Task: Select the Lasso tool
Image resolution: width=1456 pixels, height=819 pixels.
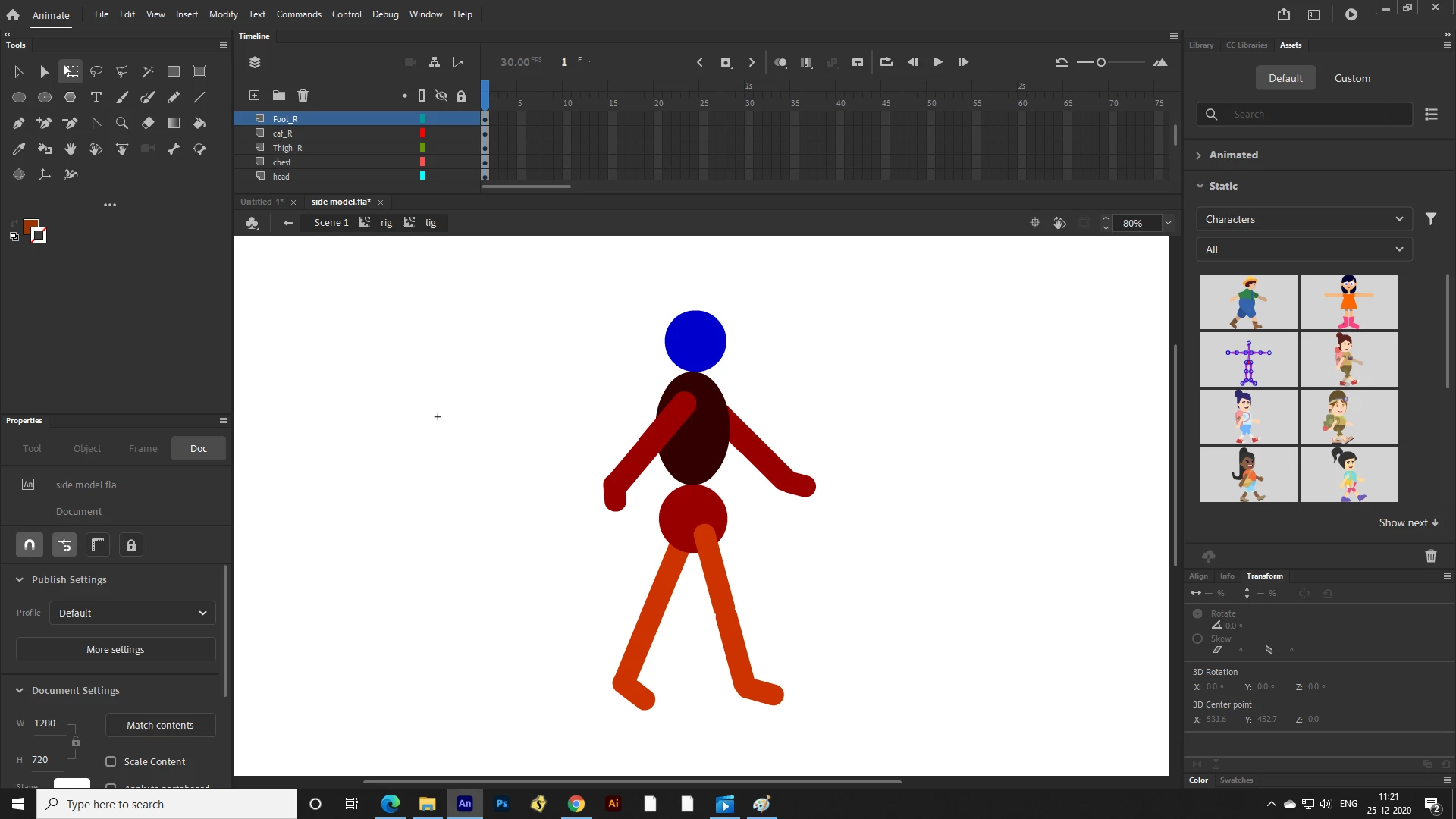Action: click(x=96, y=71)
